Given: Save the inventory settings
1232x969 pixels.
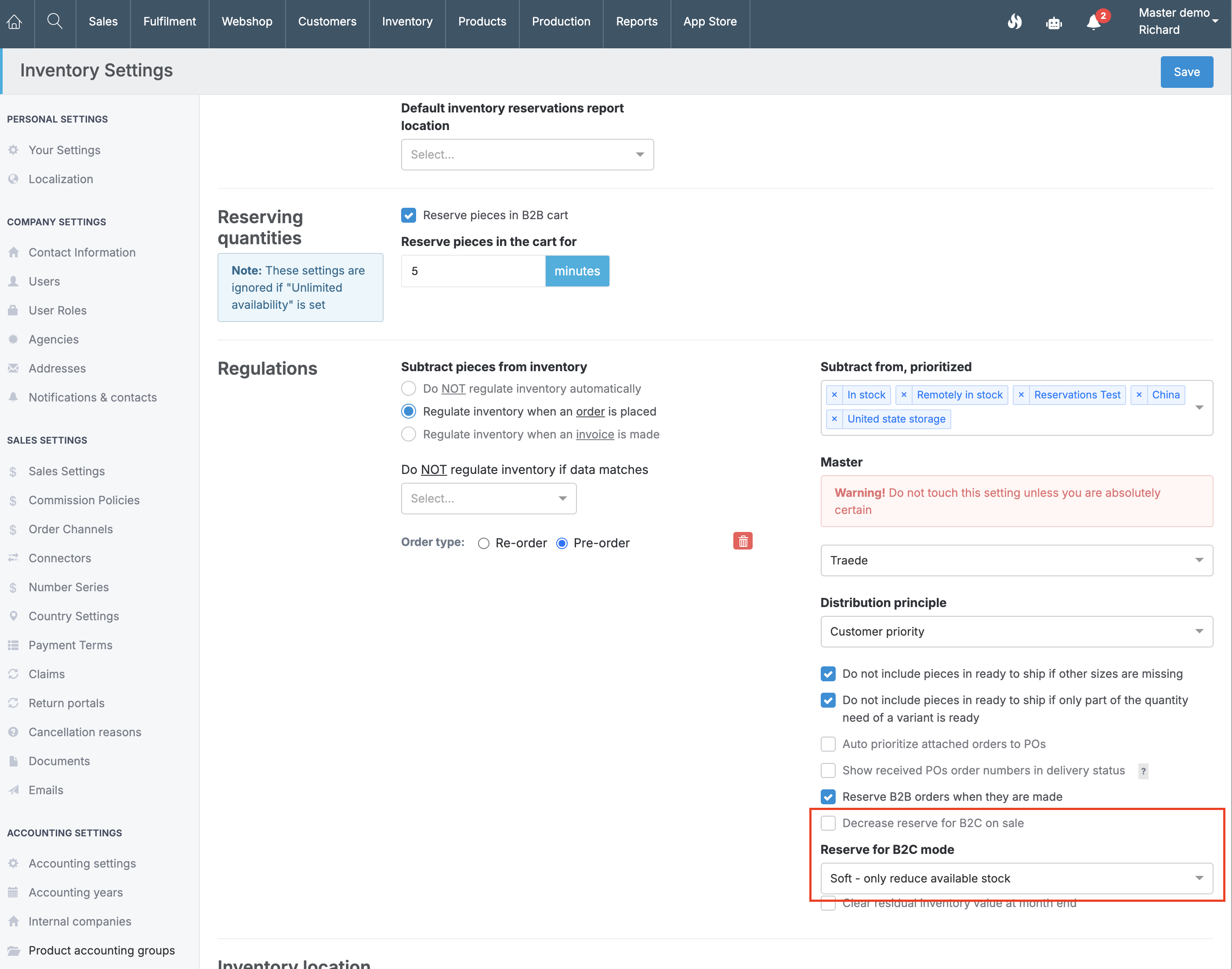Looking at the screenshot, I should [1187, 72].
